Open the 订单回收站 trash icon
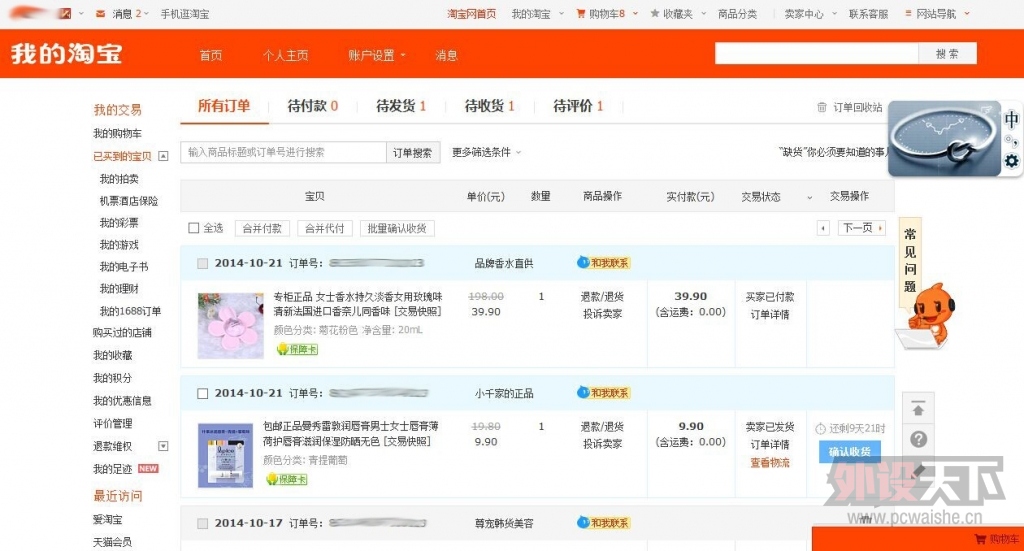 822,107
